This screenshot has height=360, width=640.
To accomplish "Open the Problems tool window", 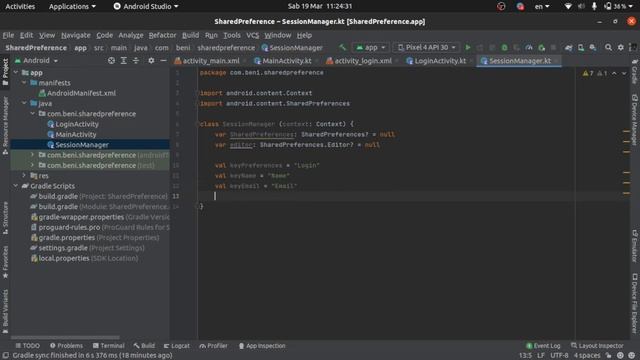I will pos(66,346).
